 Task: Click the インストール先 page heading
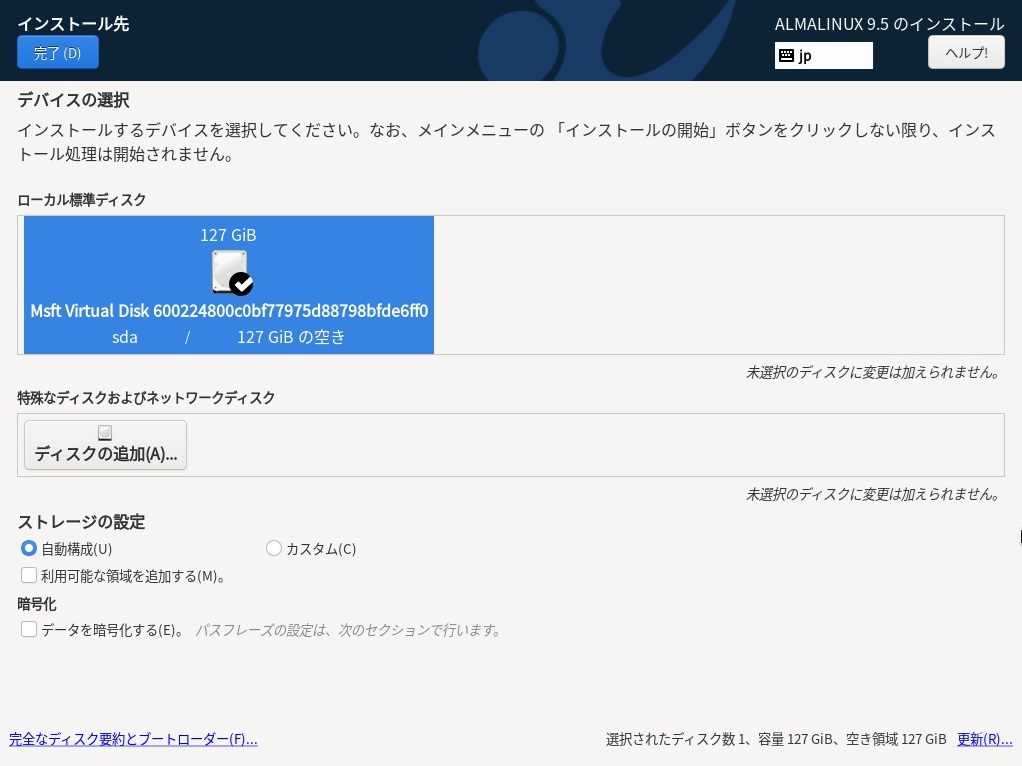tap(73, 24)
